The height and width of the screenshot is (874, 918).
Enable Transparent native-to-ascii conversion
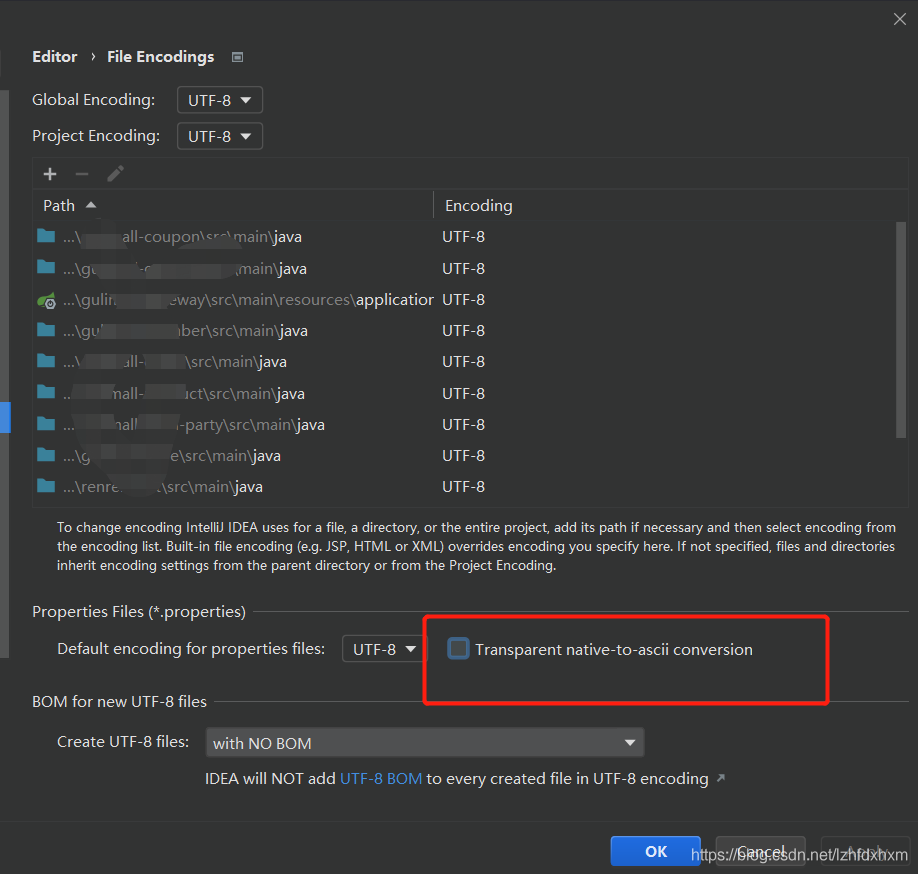click(x=458, y=648)
